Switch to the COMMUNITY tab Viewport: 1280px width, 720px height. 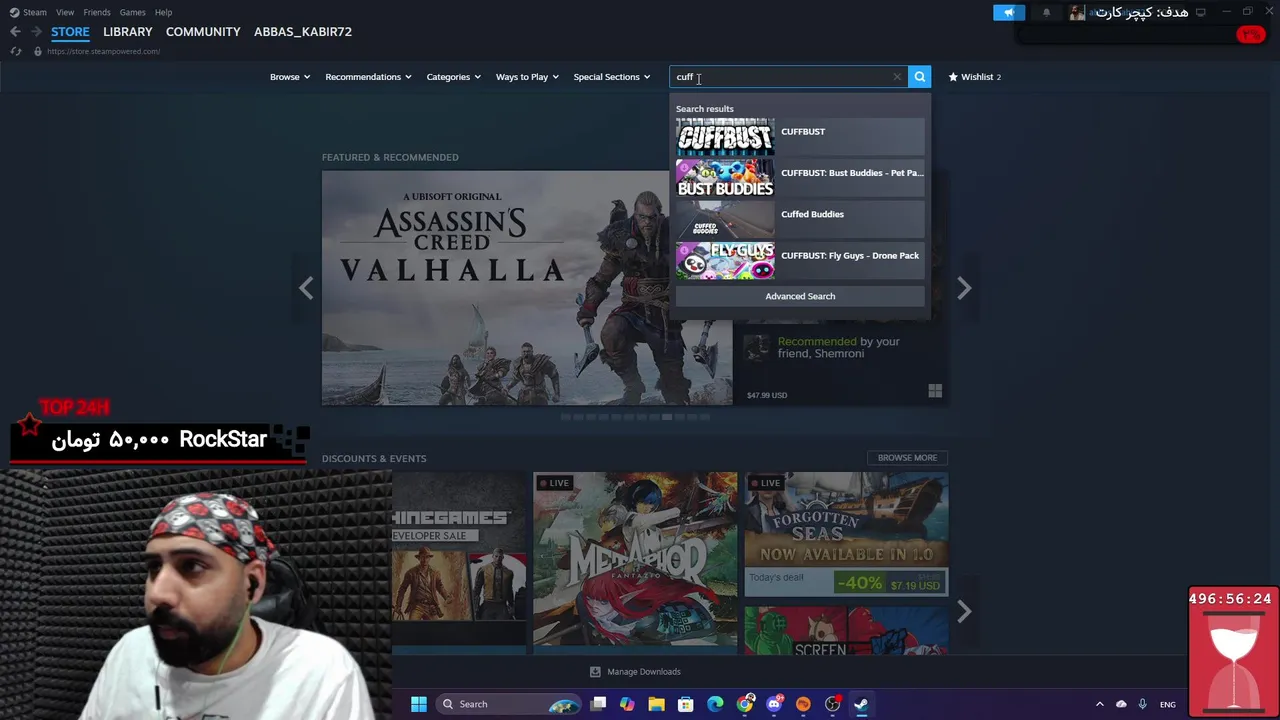click(203, 32)
